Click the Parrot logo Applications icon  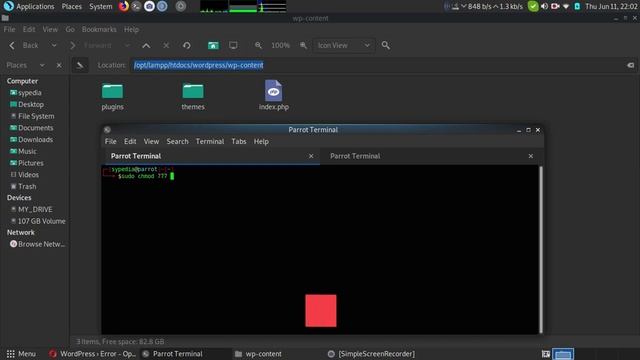point(8,6)
